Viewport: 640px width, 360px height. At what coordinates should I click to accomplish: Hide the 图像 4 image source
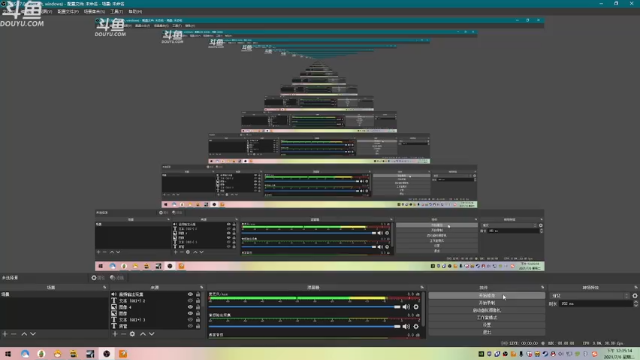(190, 307)
